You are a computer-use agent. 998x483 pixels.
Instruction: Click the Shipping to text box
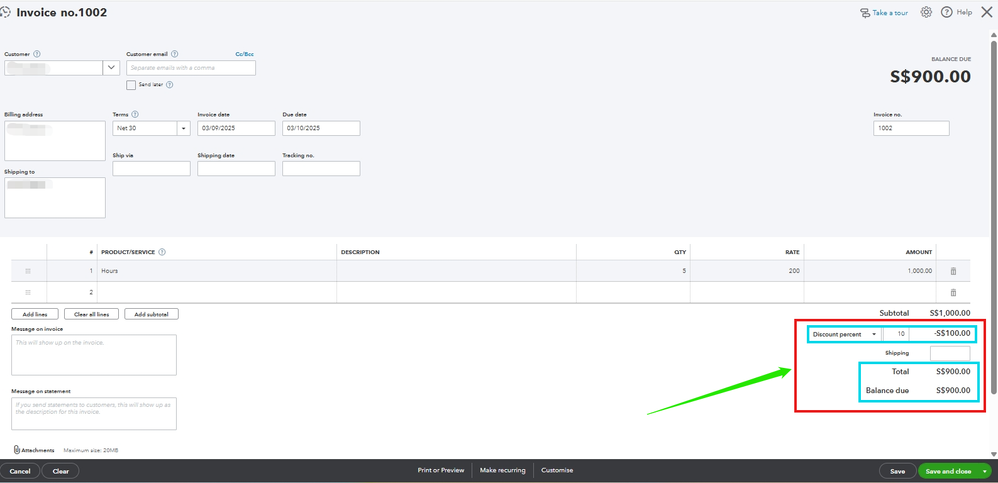point(55,197)
